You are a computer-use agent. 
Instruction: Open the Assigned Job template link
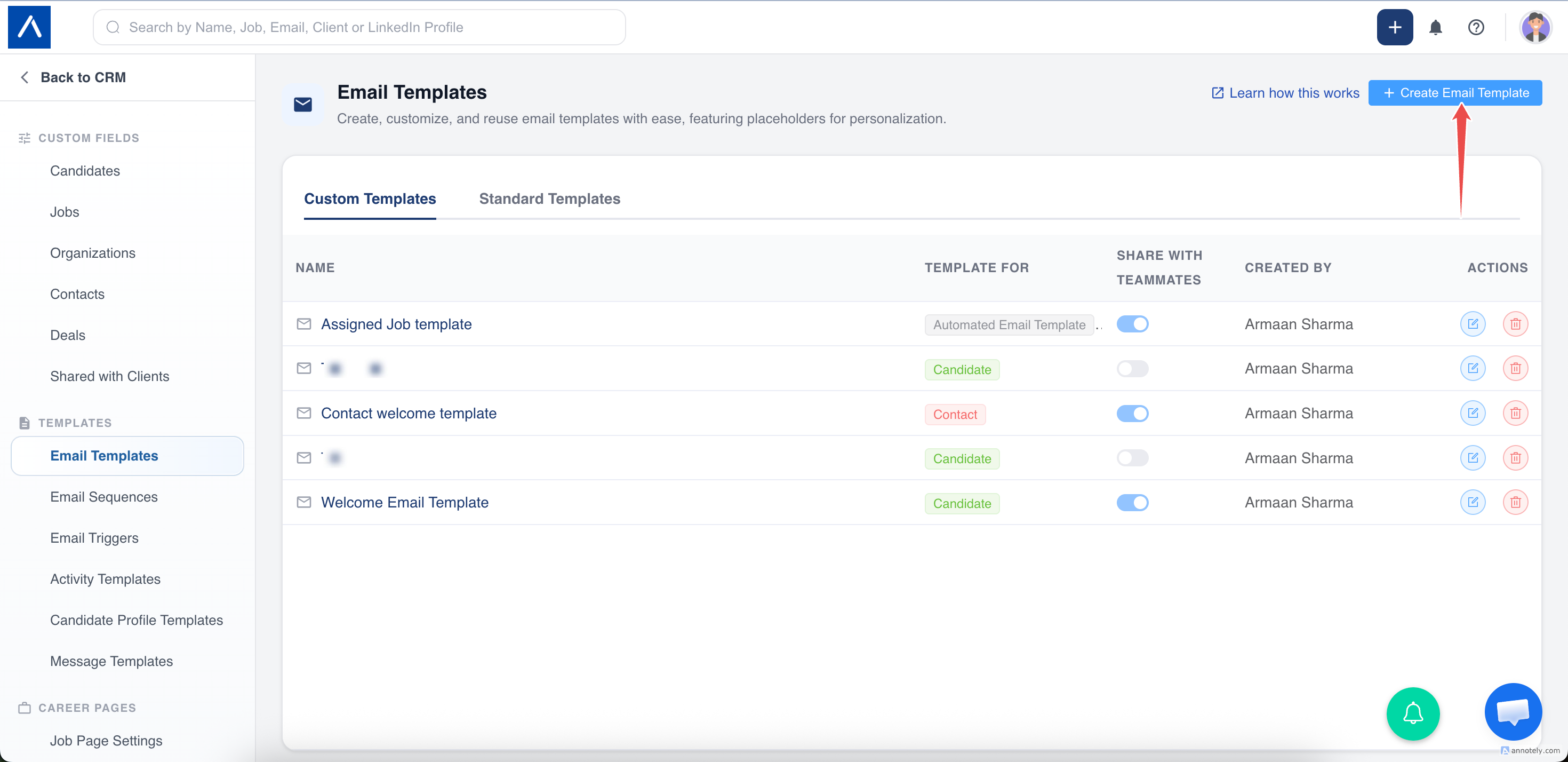396,323
